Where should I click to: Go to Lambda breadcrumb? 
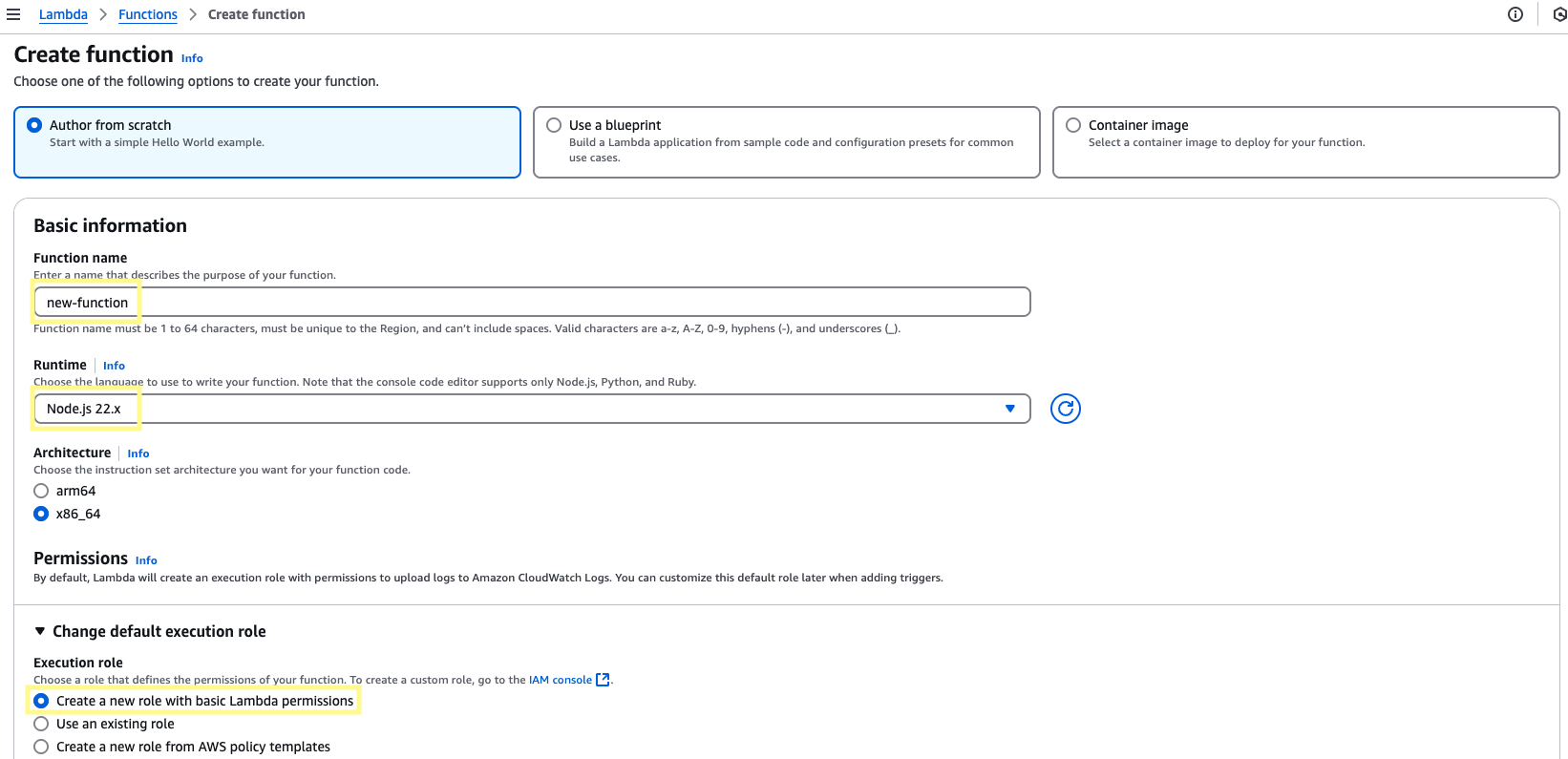(63, 14)
